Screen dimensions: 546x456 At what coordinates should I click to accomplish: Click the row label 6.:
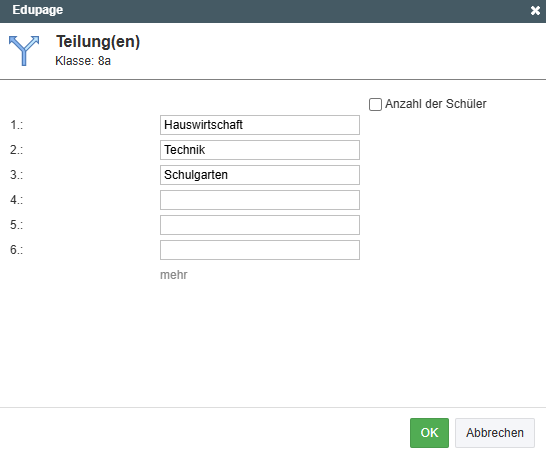coord(16,250)
